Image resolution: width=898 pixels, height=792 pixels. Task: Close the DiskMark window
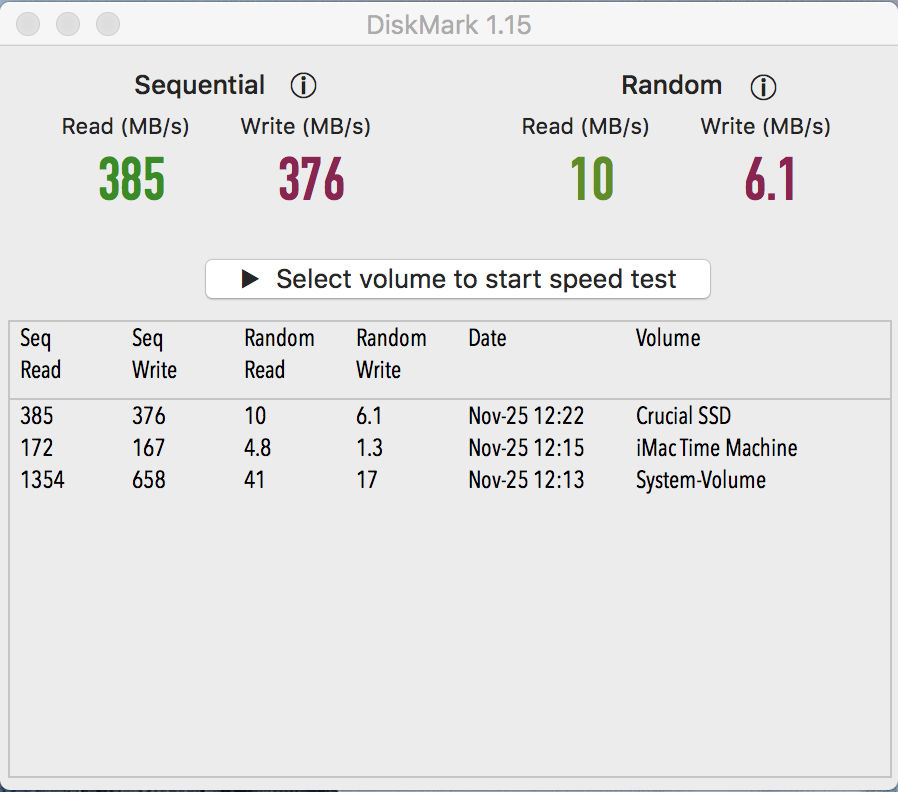click(x=28, y=24)
